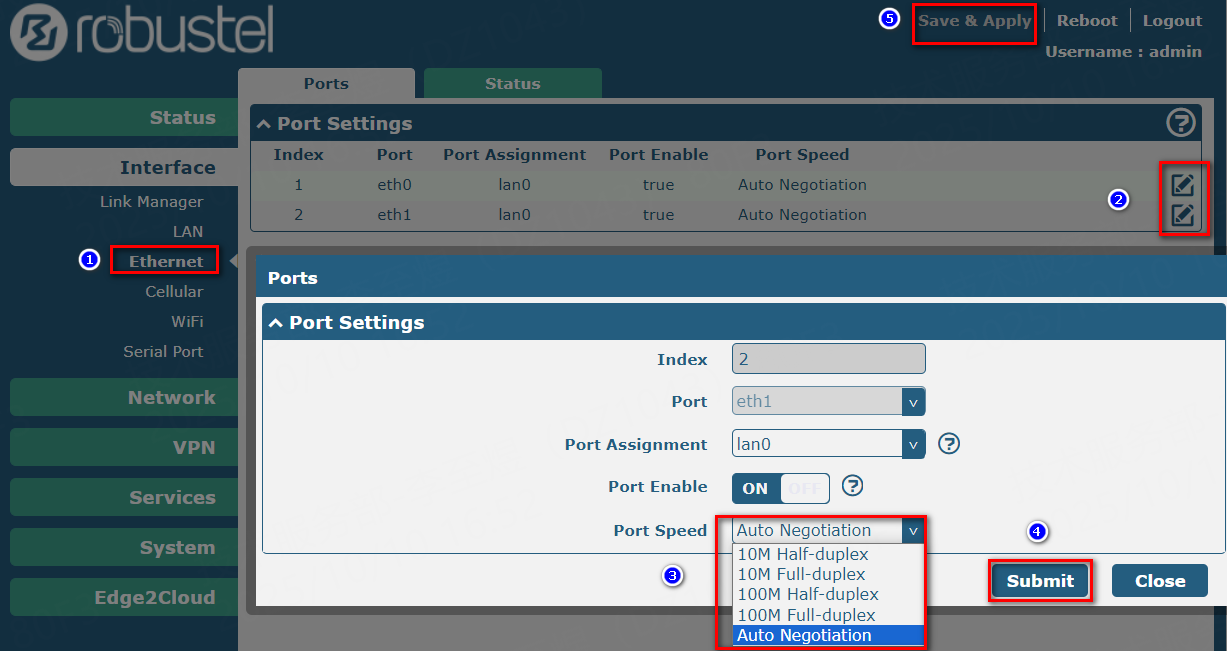This screenshot has height=651, width=1227.
Task: Select 100M Full-duplex speed option
Action: [x=806, y=615]
